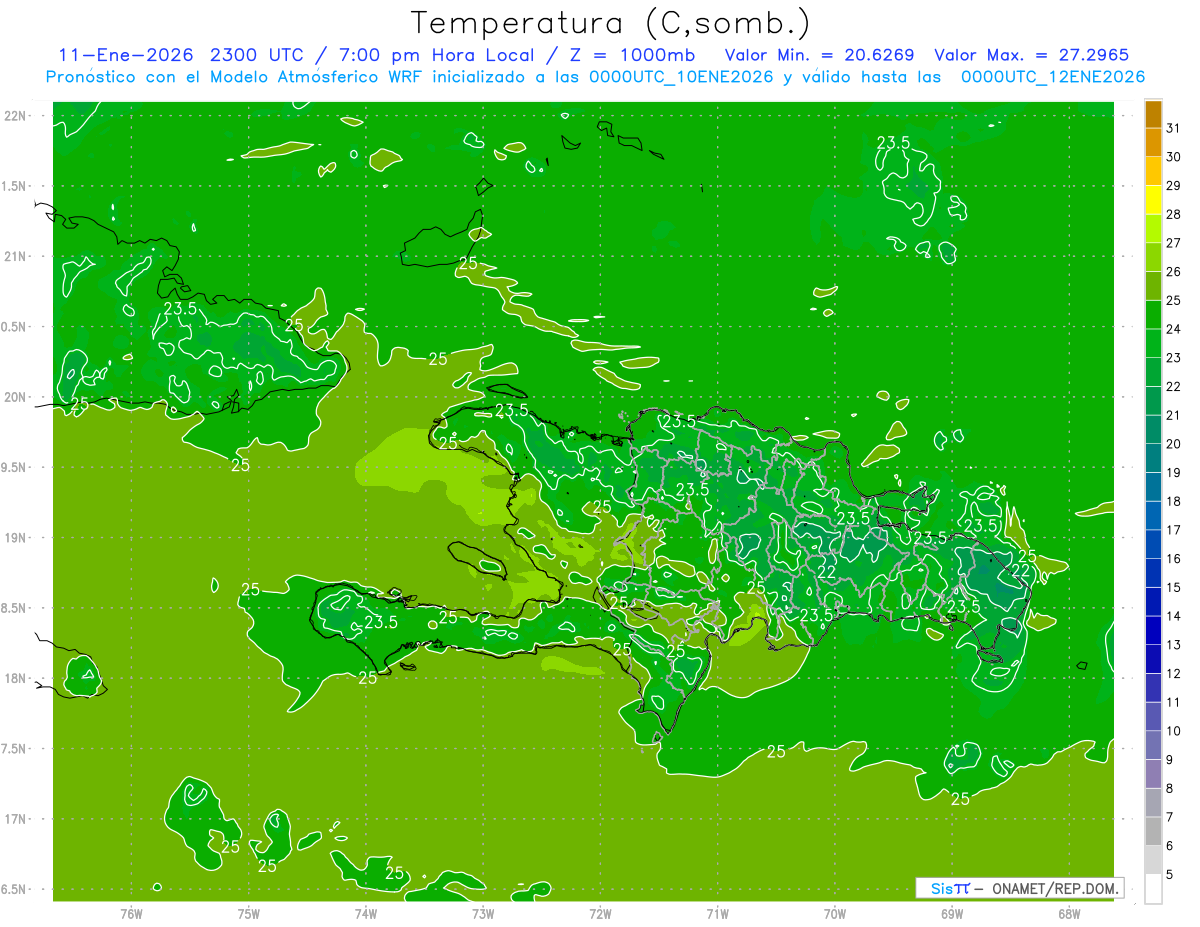This screenshot has width=1200, height=927.
Task: Click white colorbar swatch below 5
Action: pos(1153,888)
